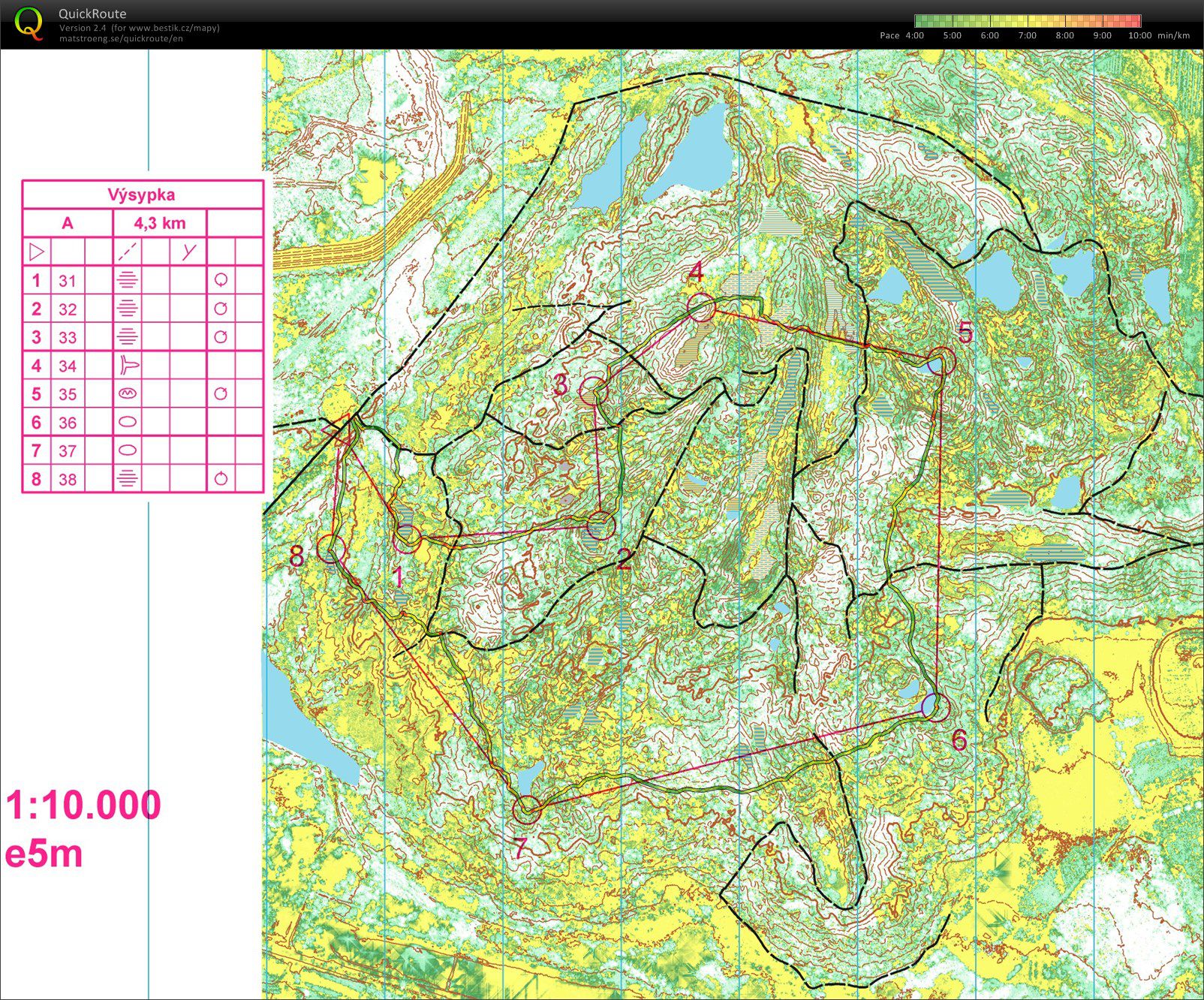Viewport: 1204px width, 1000px height.
Task: Open the matstroeng.se/quickroute/en link
Action: tap(121, 38)
